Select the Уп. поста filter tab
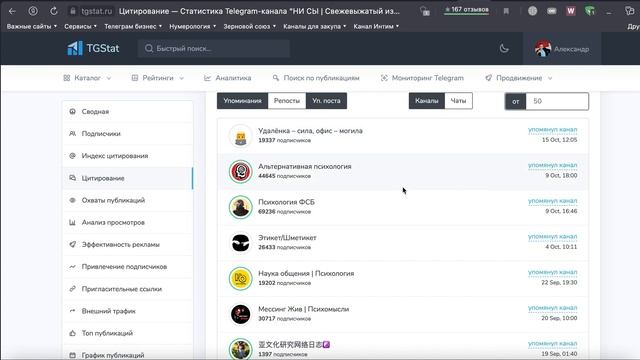 pyautogui.click(x=326, y=101)
